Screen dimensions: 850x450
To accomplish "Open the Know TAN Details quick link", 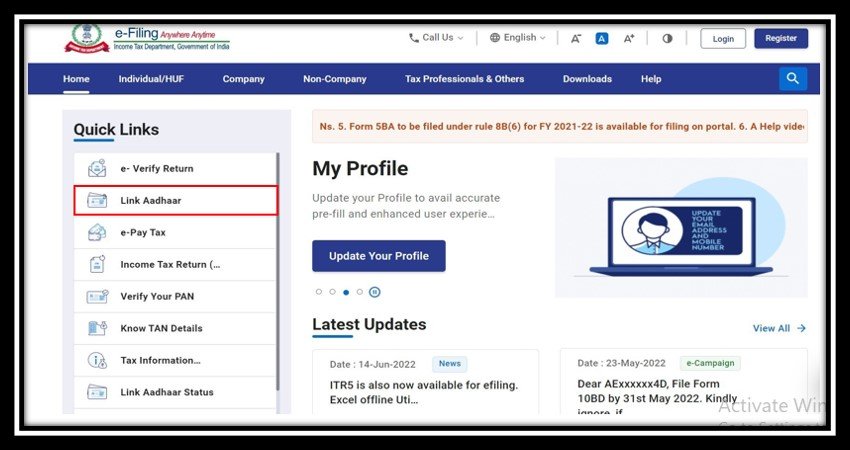I will point(175,329).
